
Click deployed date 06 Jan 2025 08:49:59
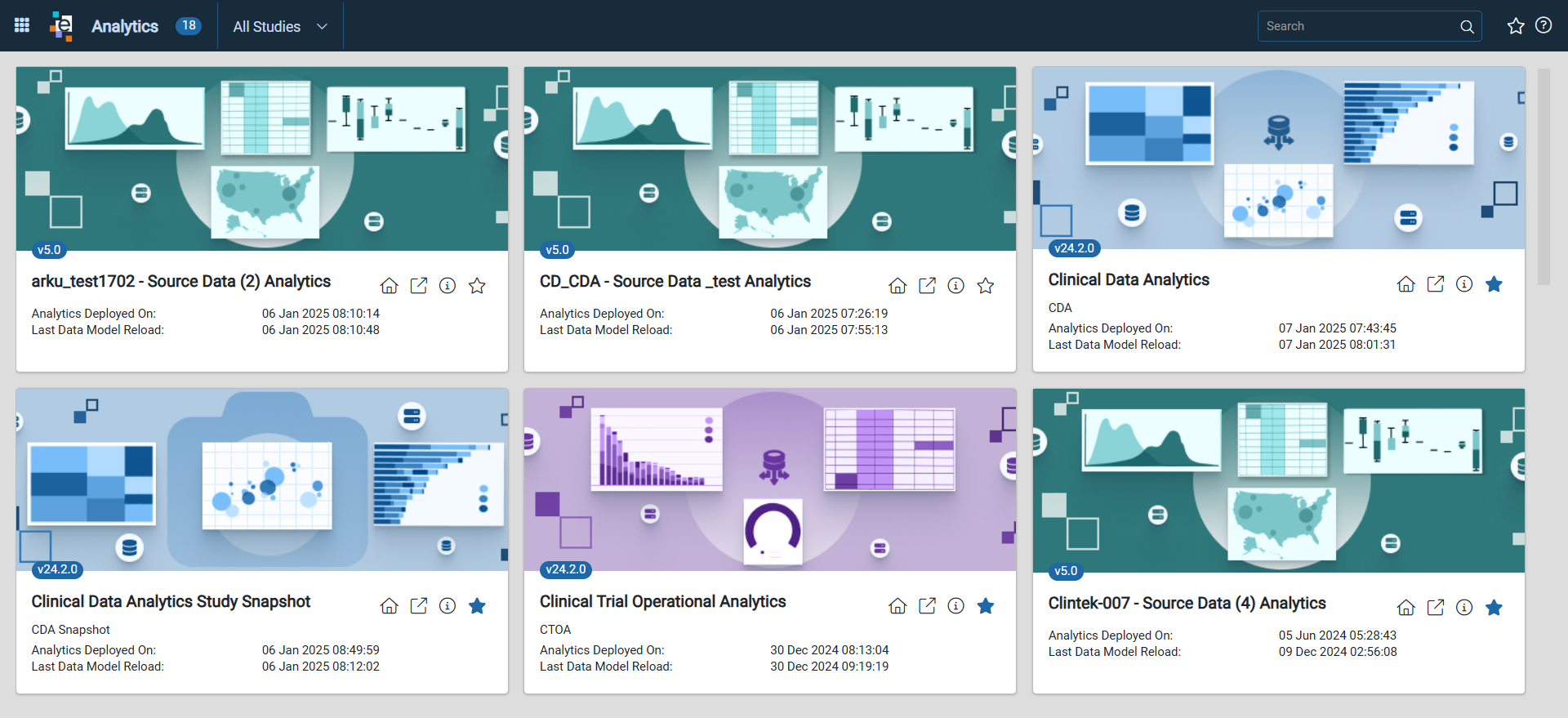(x=321, y=650)
